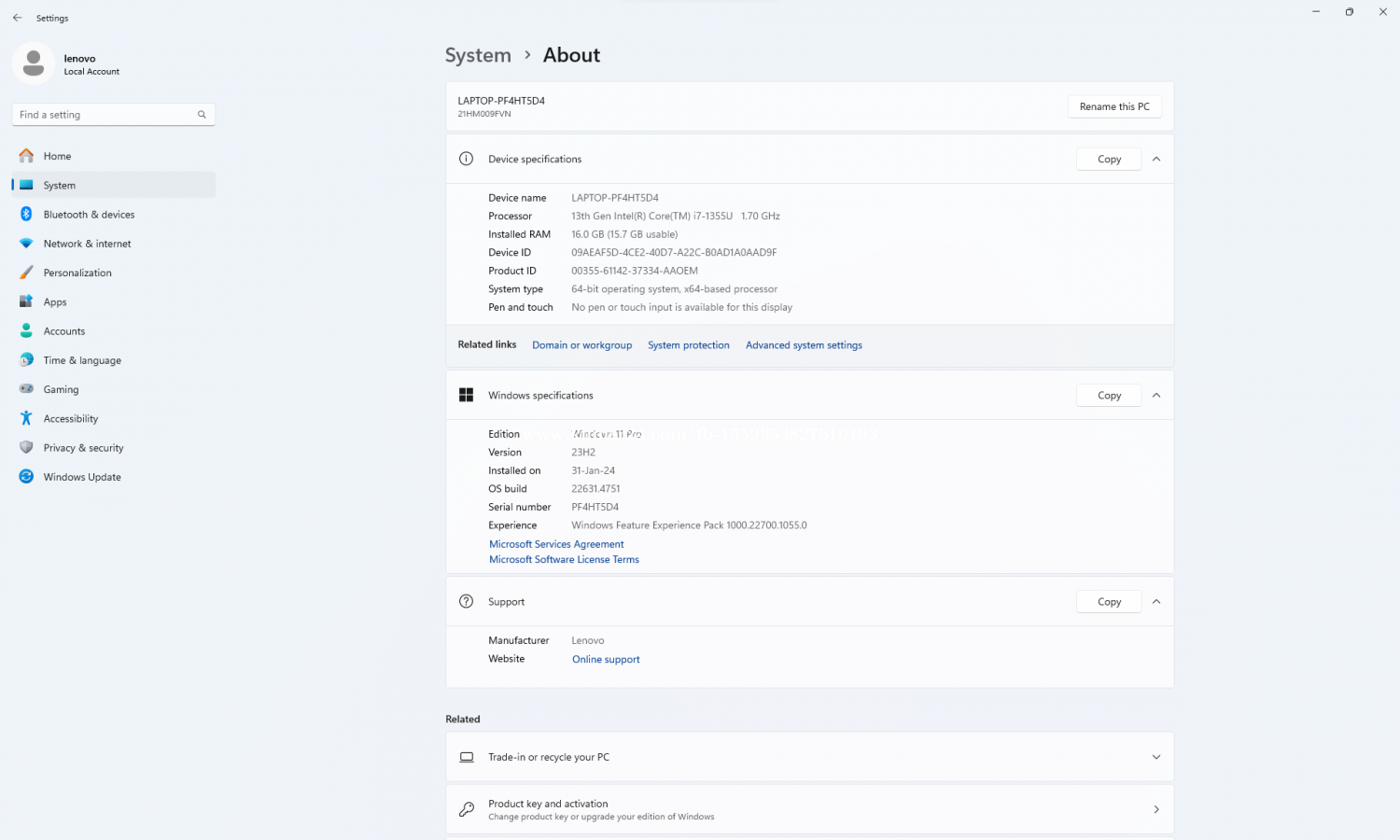Open the Personalization settings
The image size is (1400, 840).
(x=113, y=273)
